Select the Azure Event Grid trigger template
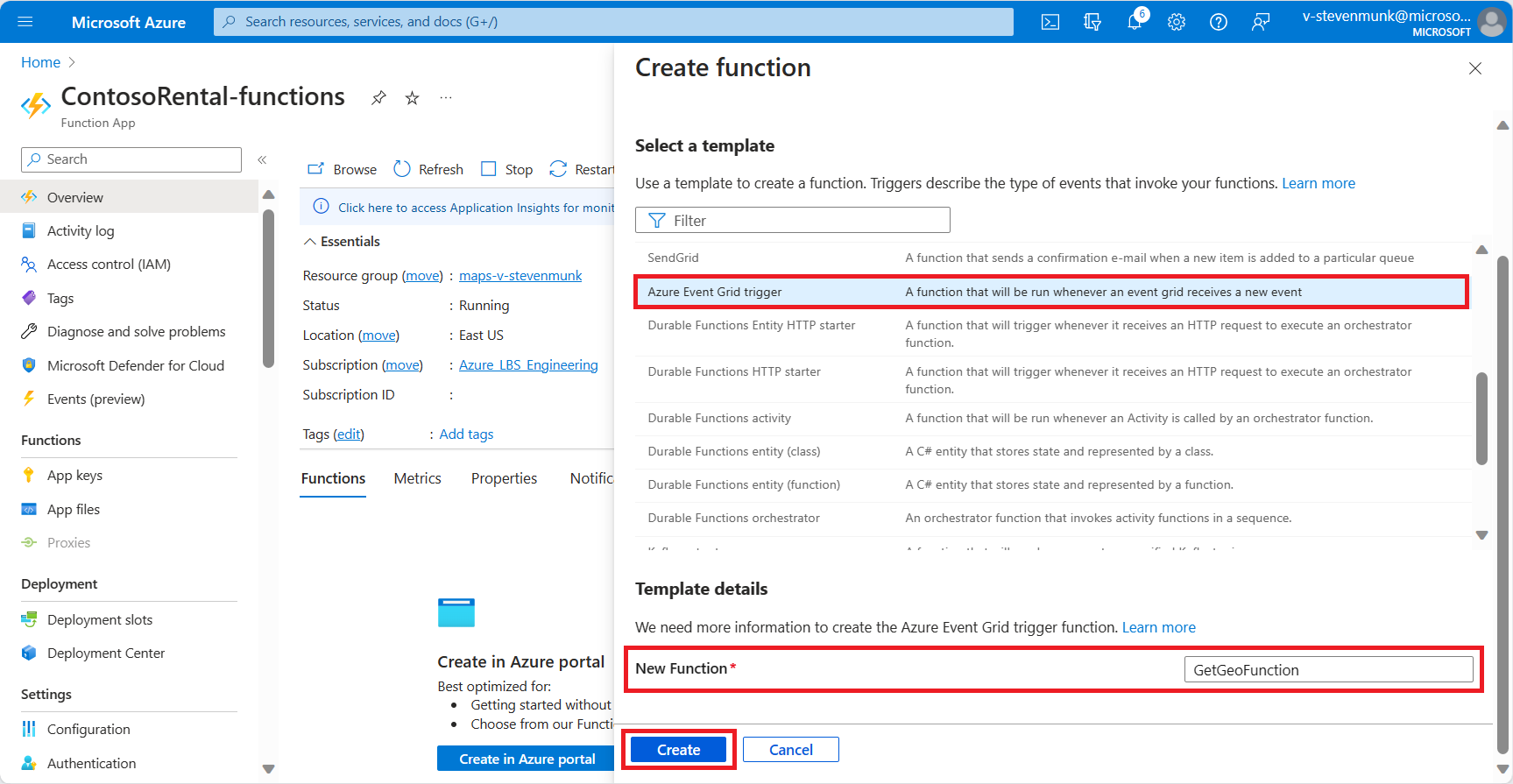 (1051, 292)
